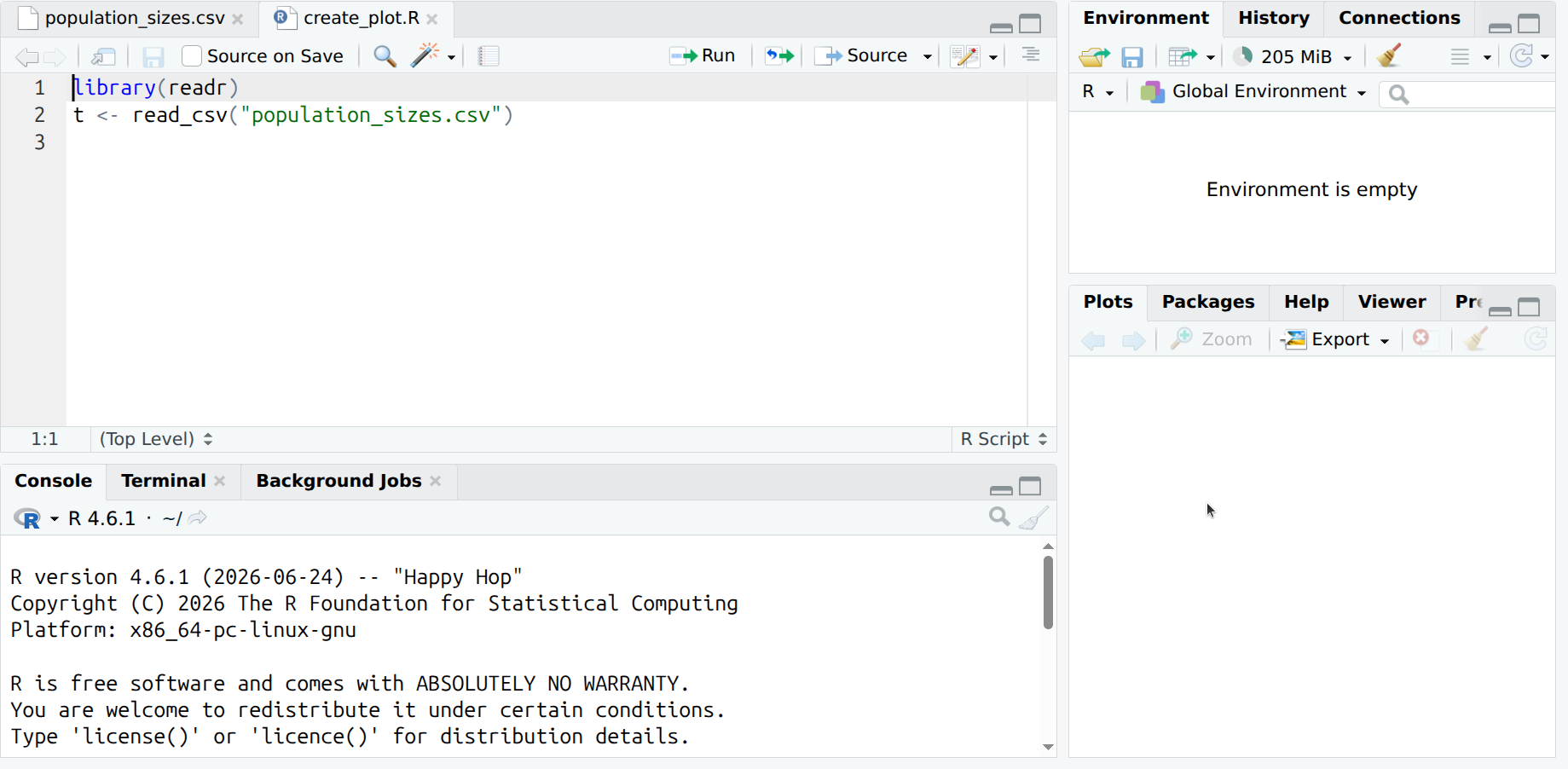Clear environment objects with broom icon

(1389, 56)
